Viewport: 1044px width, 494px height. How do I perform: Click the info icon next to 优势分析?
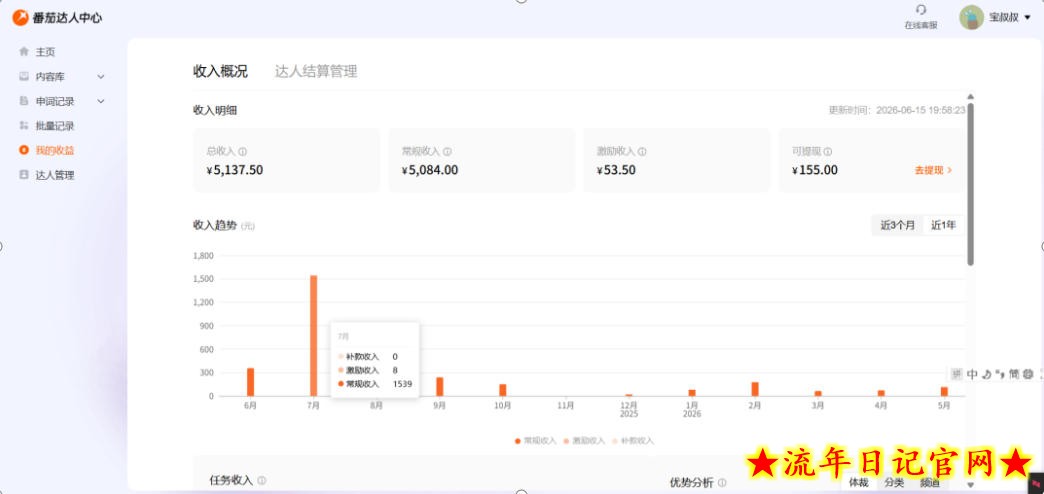coord(722,483)
